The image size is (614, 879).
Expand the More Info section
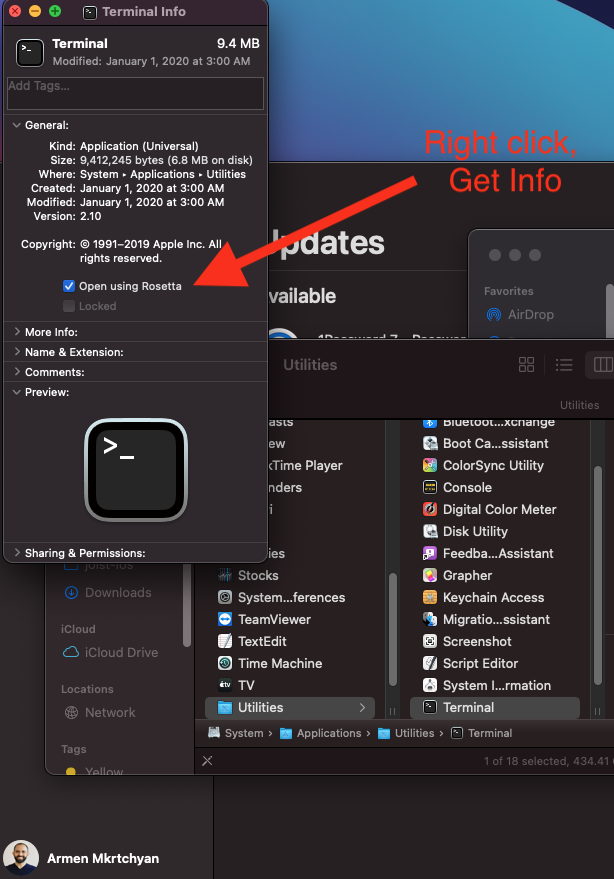(16, 332)
